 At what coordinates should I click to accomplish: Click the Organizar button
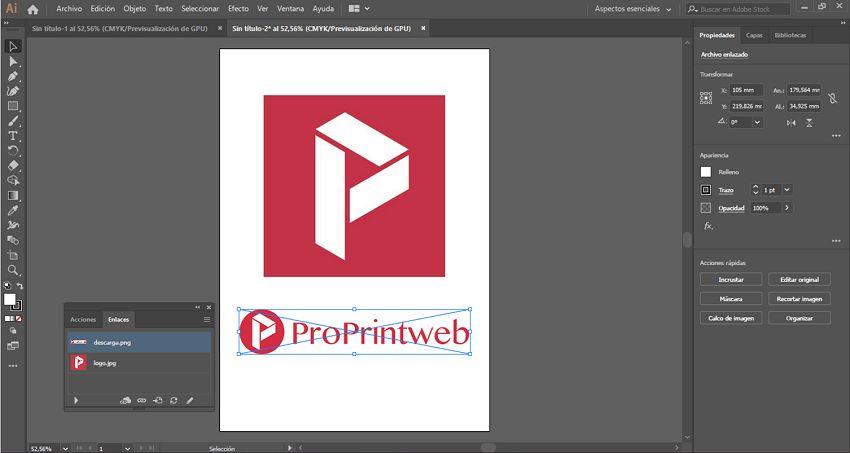pos(799,318)
